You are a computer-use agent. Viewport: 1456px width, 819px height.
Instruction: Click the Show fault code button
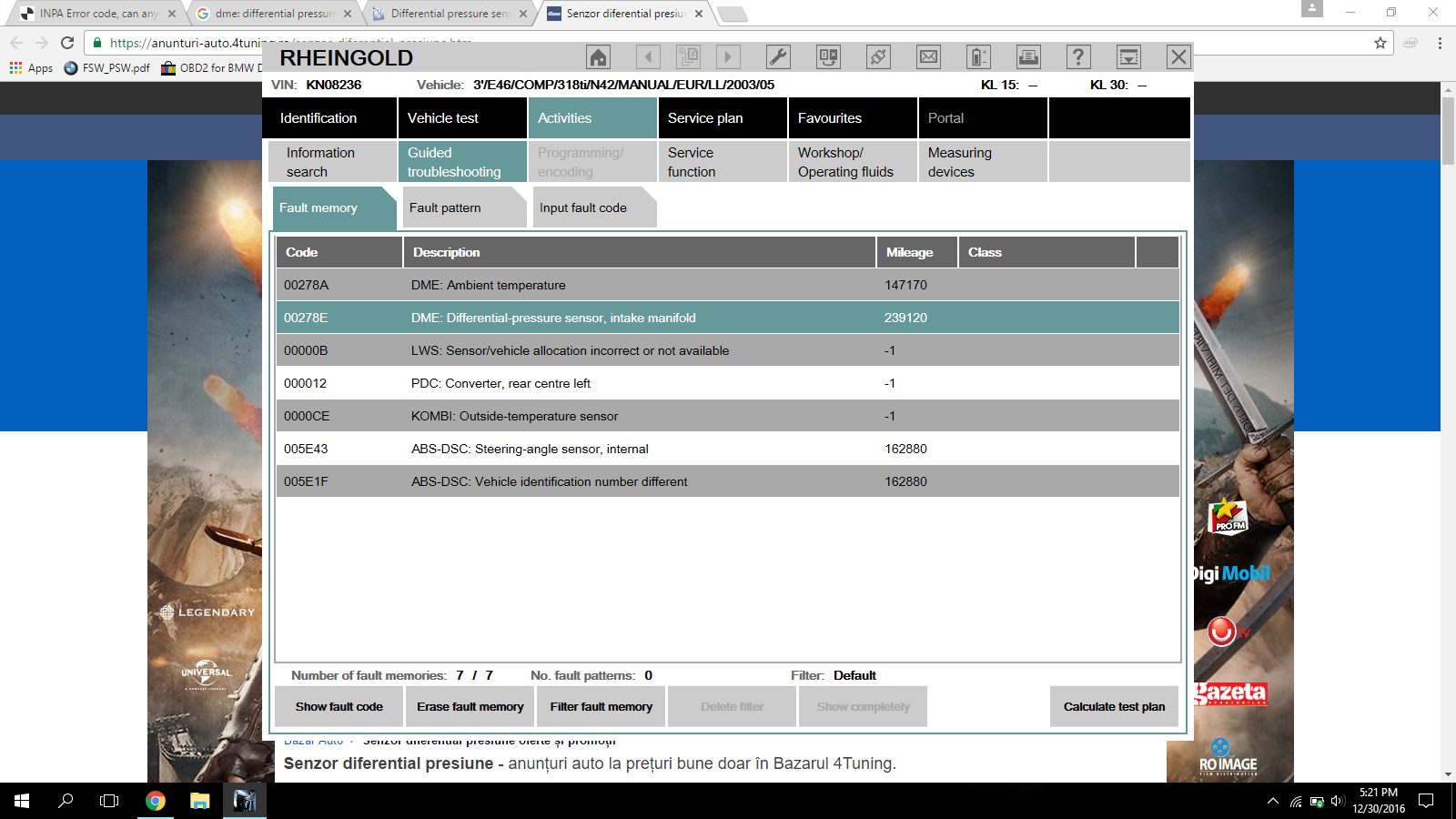[x=339, y=706]
